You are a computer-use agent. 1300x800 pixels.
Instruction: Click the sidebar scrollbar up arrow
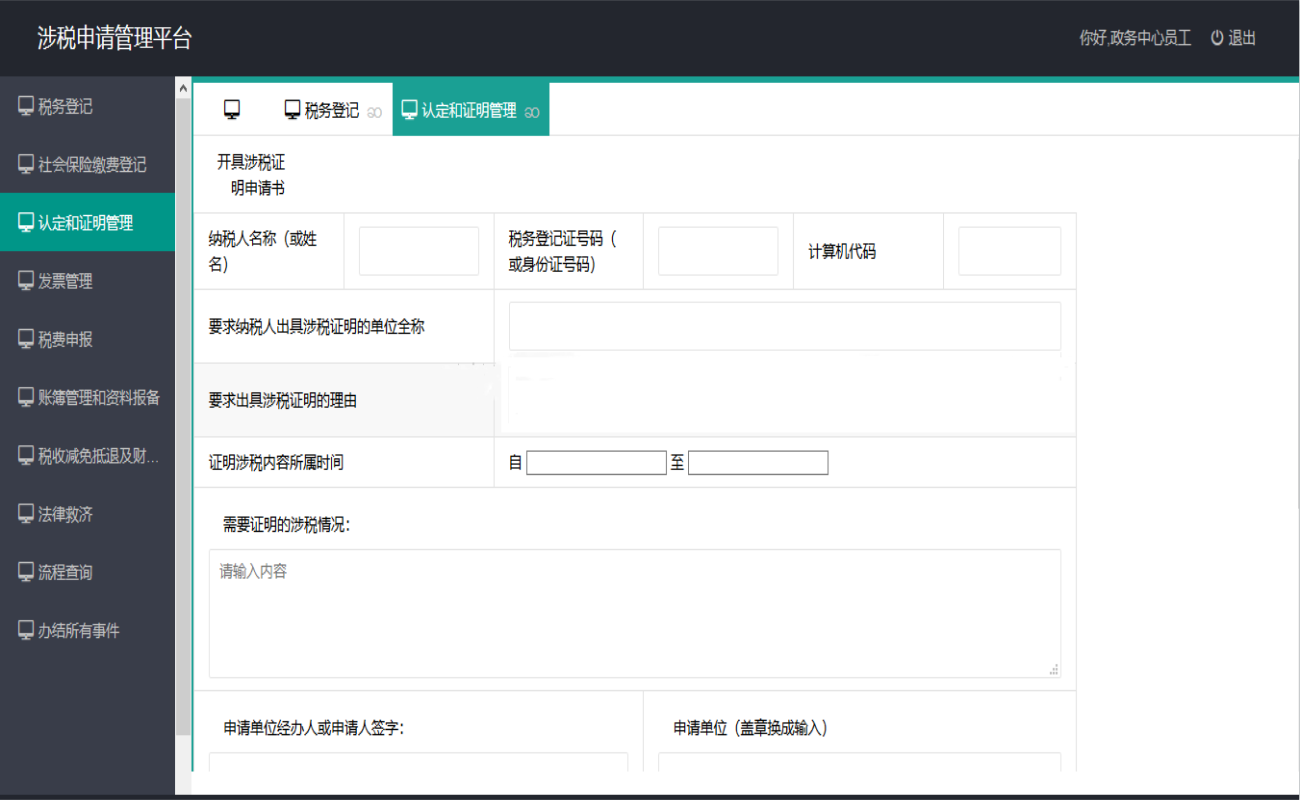click(183, 88)
